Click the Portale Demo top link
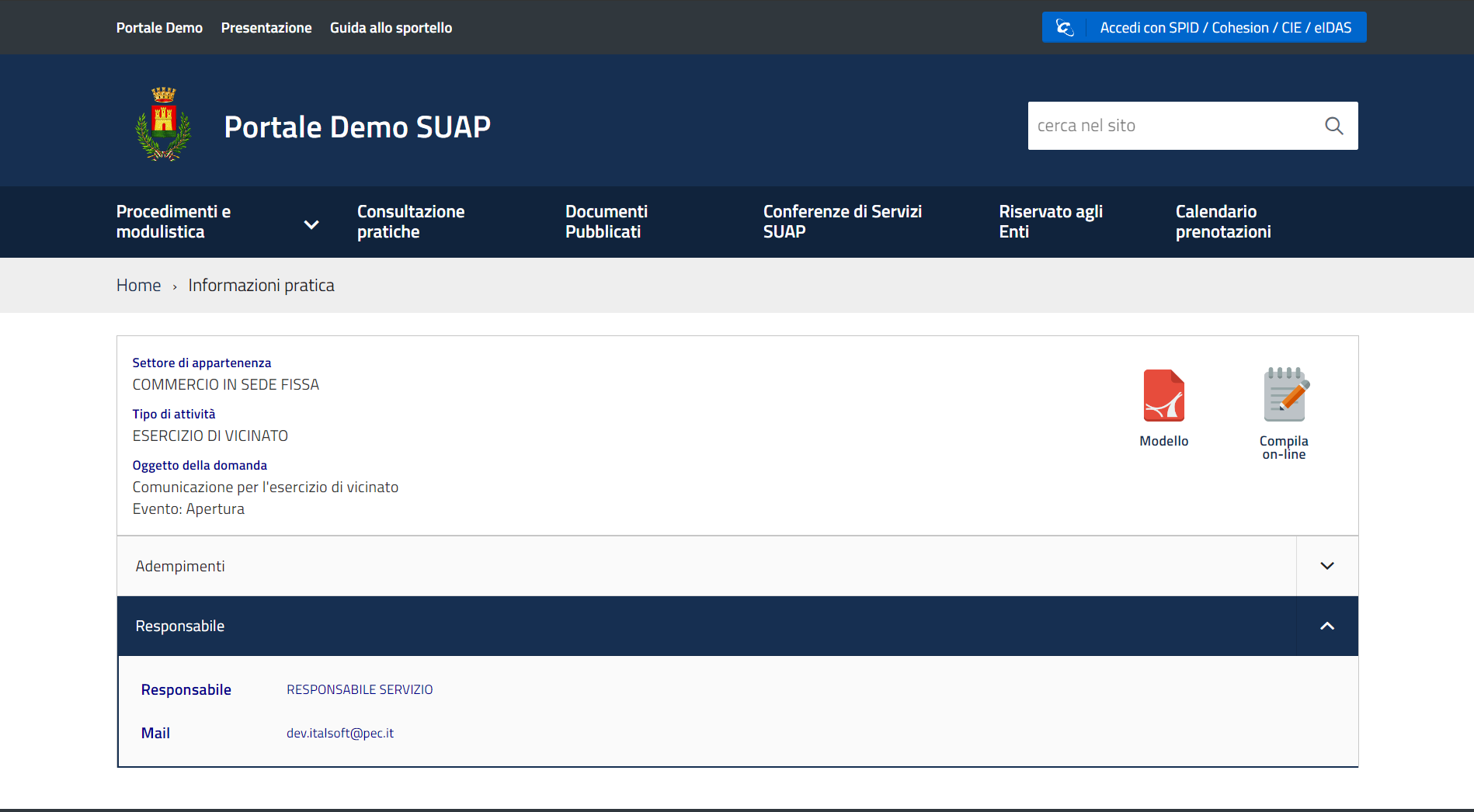Viewport: 1474px width, 812px height. click(159, 28)
